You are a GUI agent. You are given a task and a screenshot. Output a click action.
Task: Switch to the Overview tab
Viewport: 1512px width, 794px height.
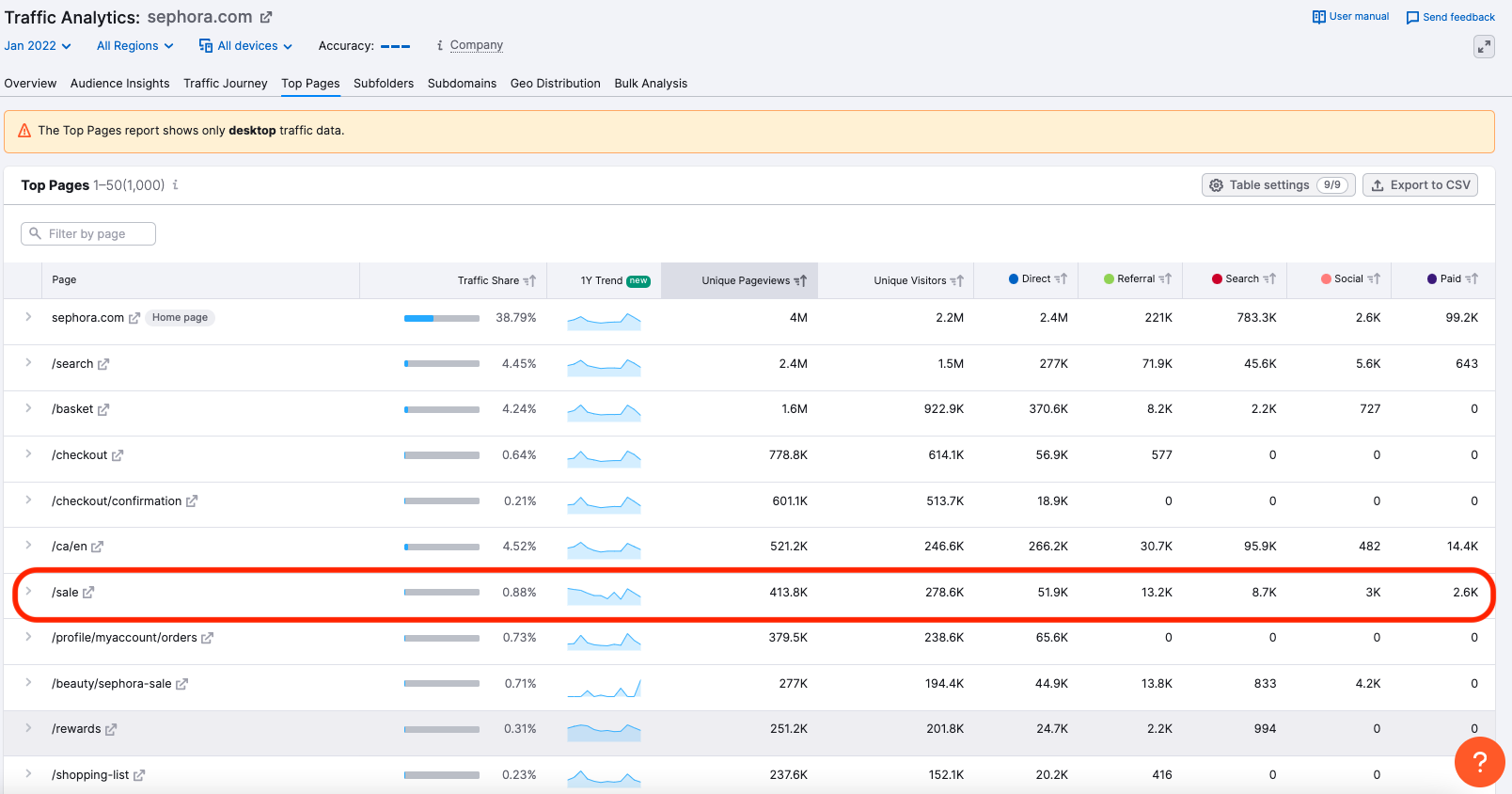click(x=30, y=83)
